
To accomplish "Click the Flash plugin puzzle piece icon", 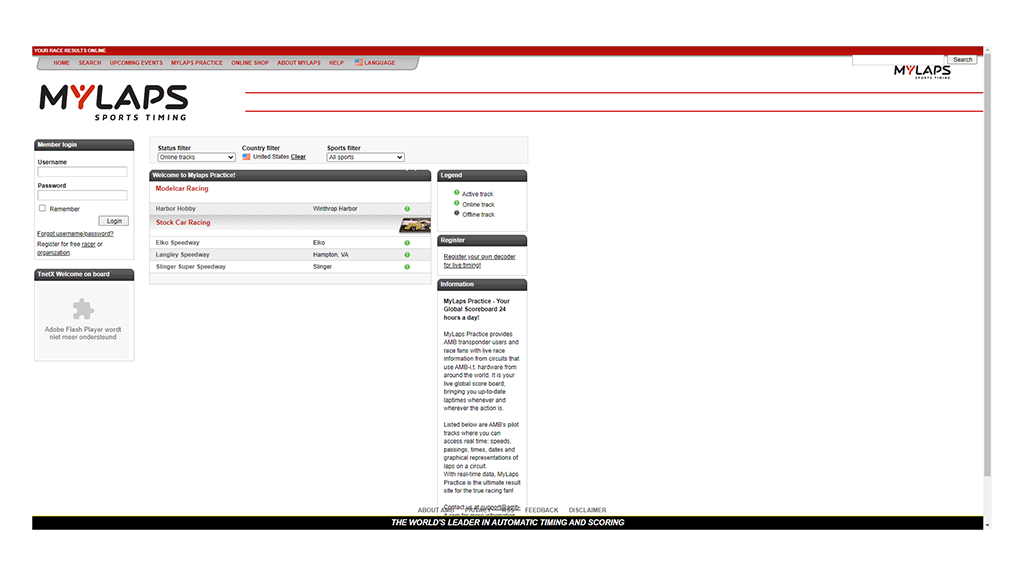I will 83,308.
